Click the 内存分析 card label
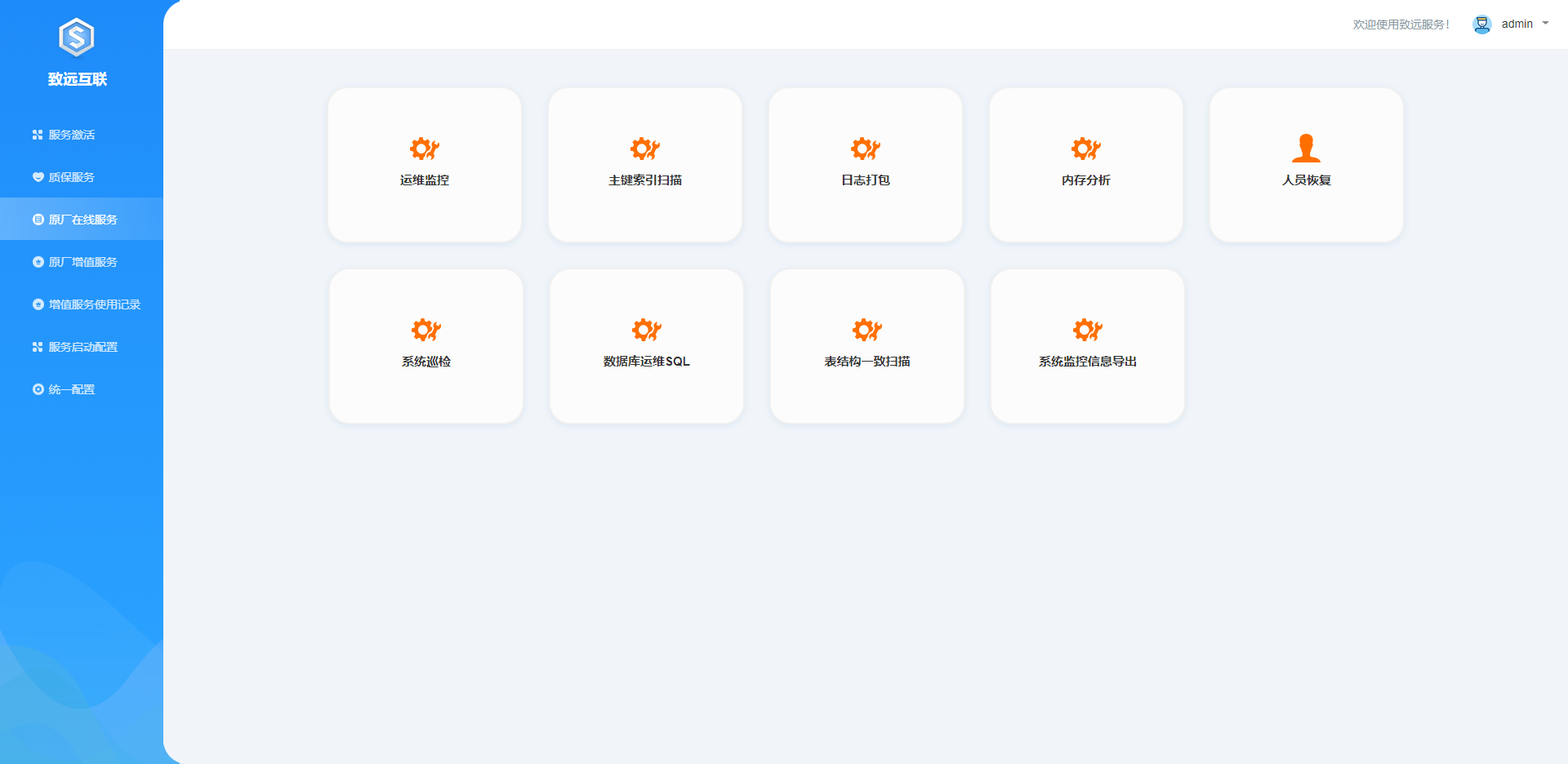The image size is (1568, 764). 1086,180
